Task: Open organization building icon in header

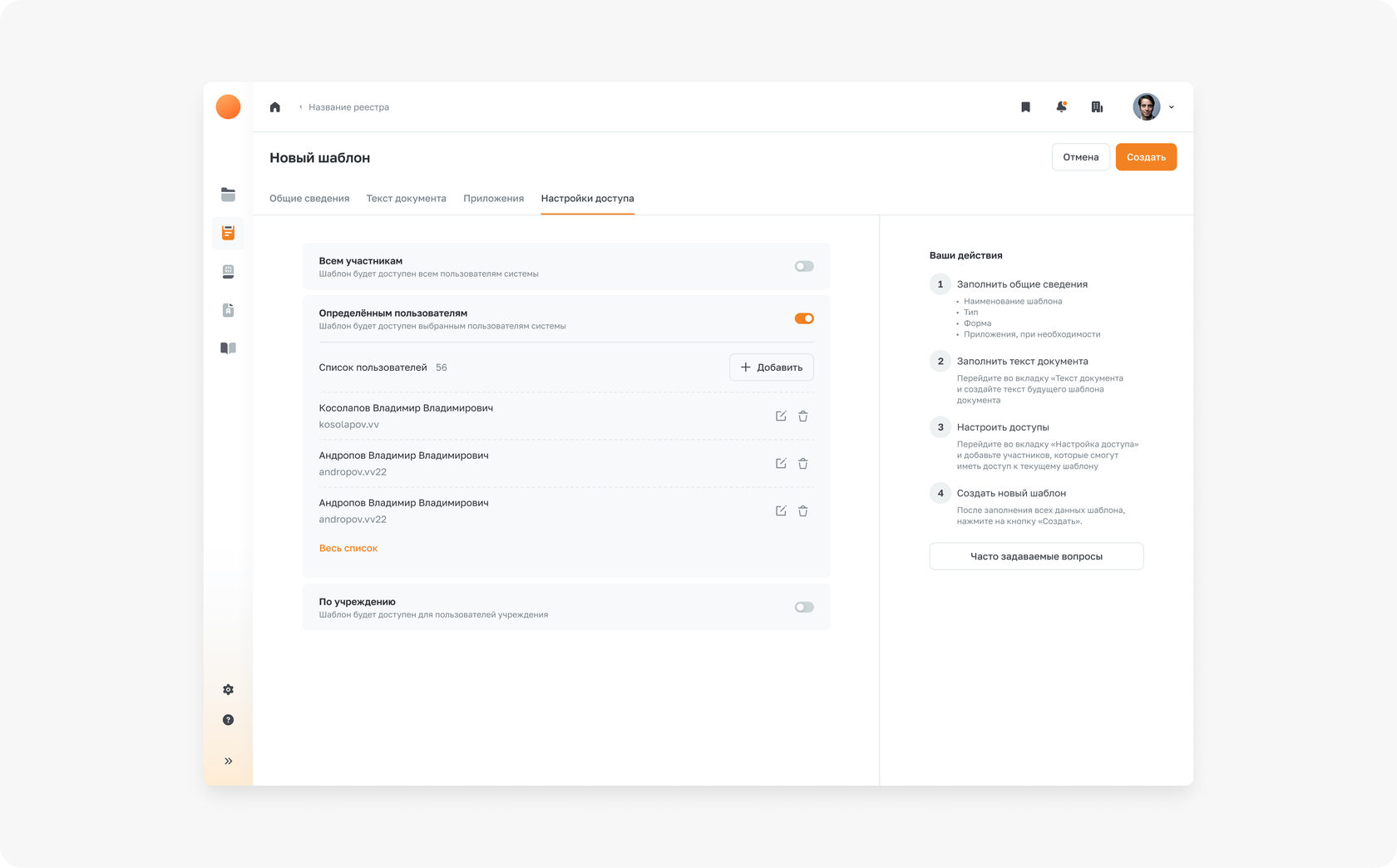Action: click(1097, 107)
